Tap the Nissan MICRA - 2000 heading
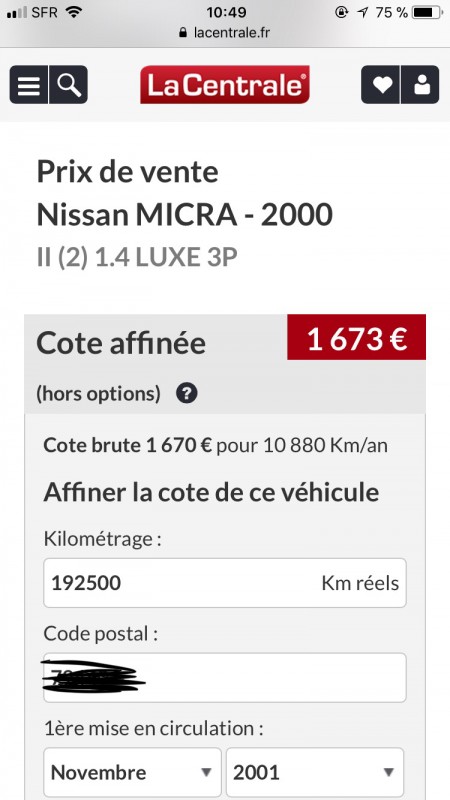This screenshot has width=450, height=800. pyautogui.click(x=185, y=214)
